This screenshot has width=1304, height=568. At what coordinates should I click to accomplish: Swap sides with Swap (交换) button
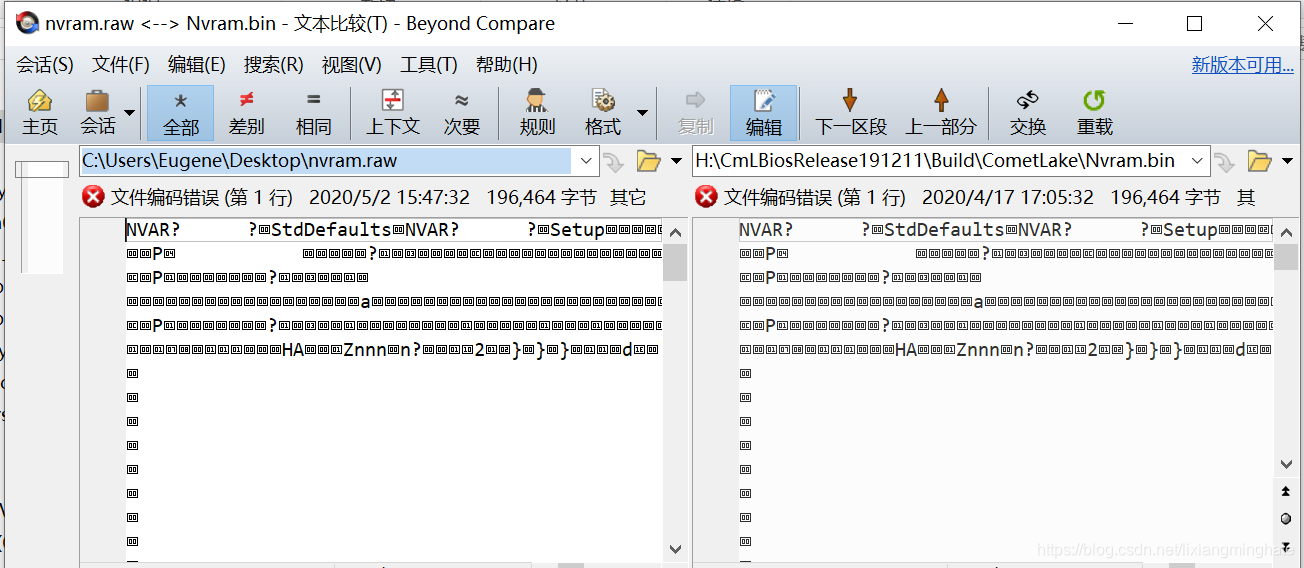coord(1028,113)
